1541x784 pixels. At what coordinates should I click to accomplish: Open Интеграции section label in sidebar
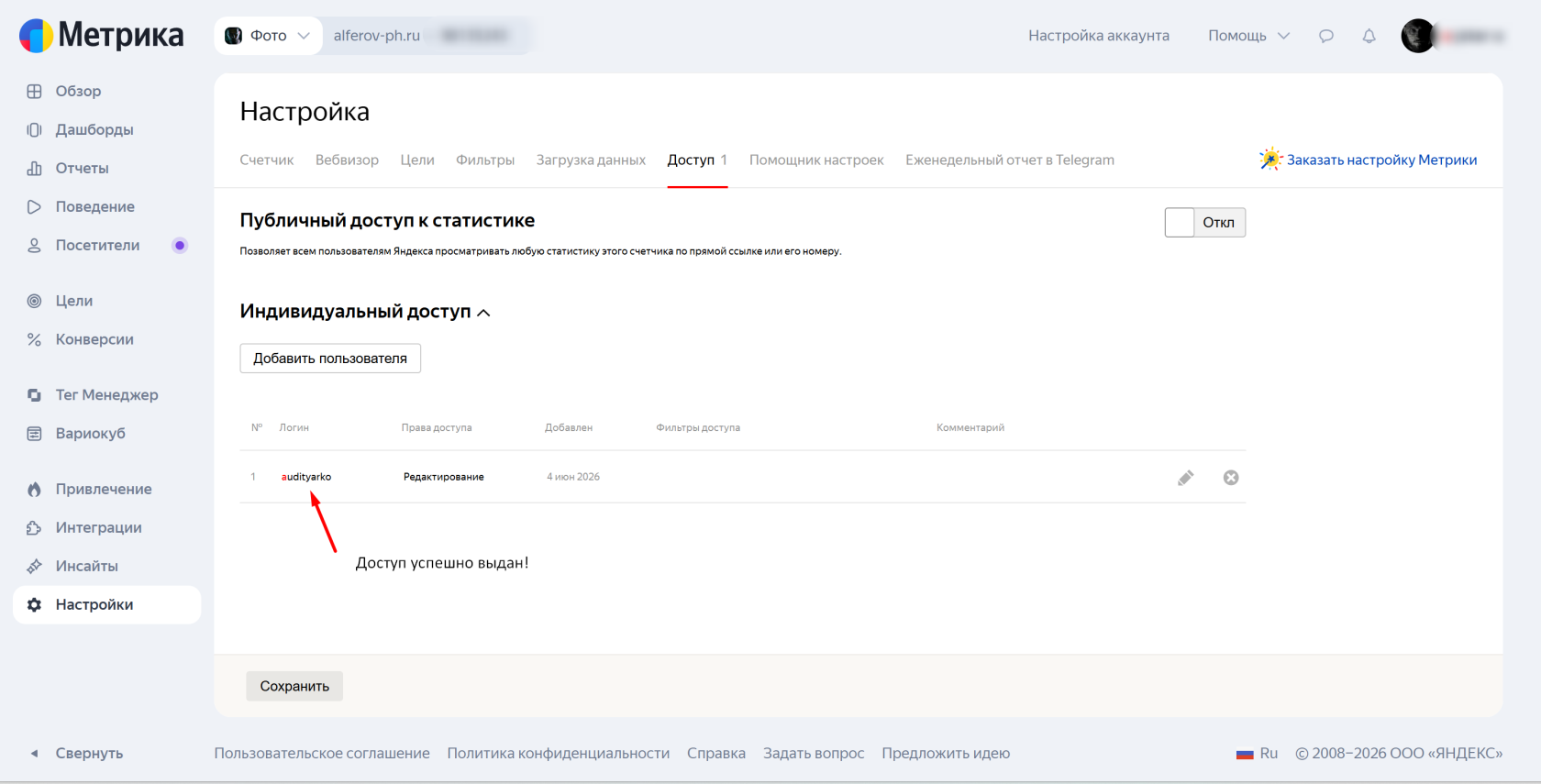click(99, 528)
